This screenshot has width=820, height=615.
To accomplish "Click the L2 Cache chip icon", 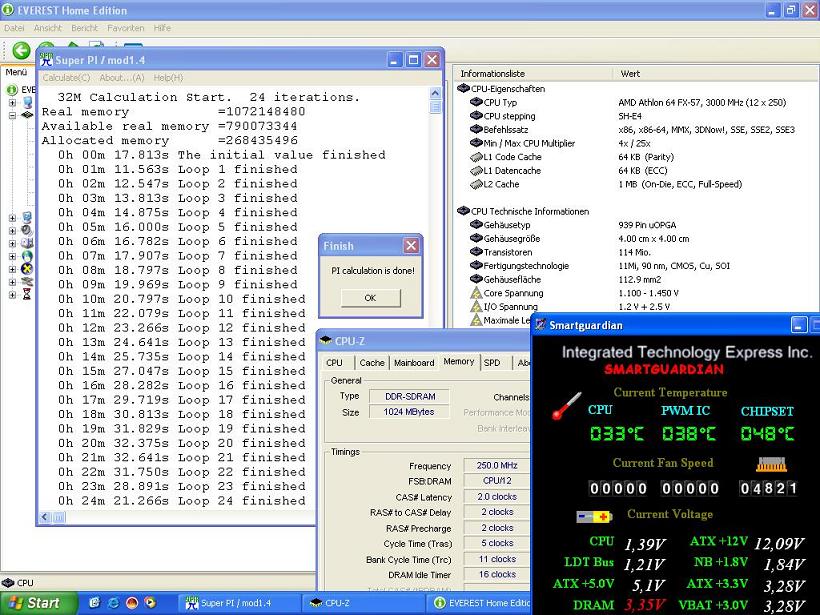I will pos(476,184).
